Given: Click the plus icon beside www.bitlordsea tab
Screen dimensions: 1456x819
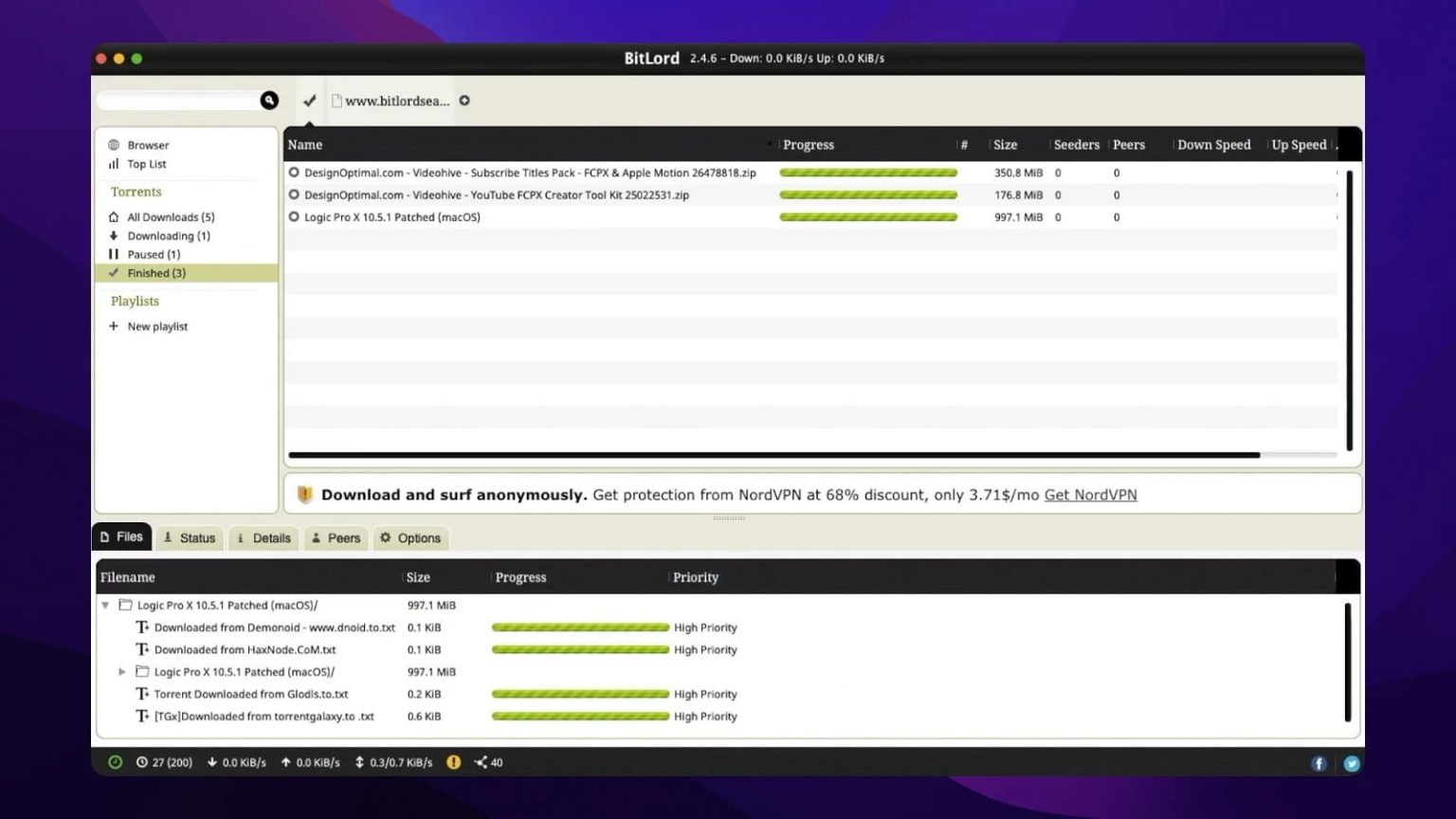Looking at the screenshot, I should click(x=464, y=100).
